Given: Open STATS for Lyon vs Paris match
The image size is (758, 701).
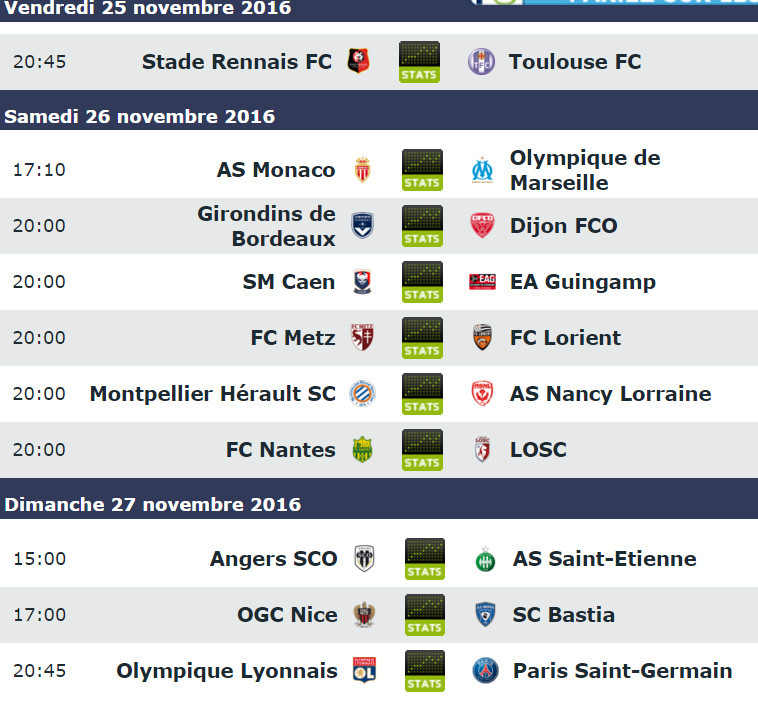Looking at the screenshot, I should tap(424, 671).
